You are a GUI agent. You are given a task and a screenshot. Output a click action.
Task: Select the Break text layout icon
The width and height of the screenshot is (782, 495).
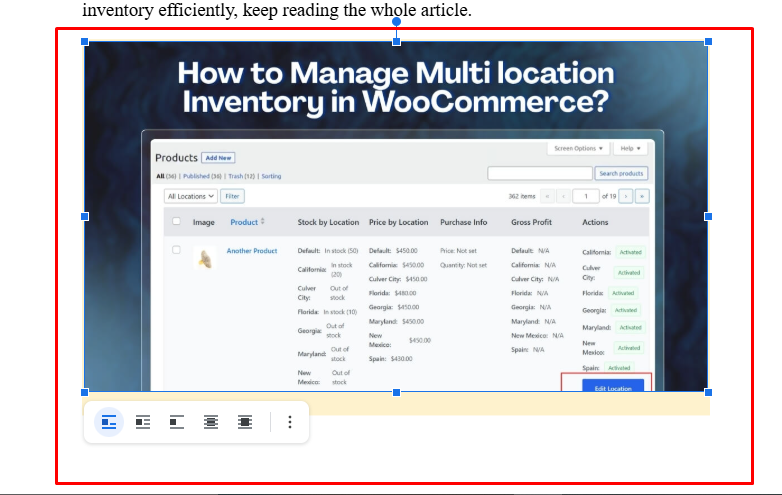tap(176, 422)
